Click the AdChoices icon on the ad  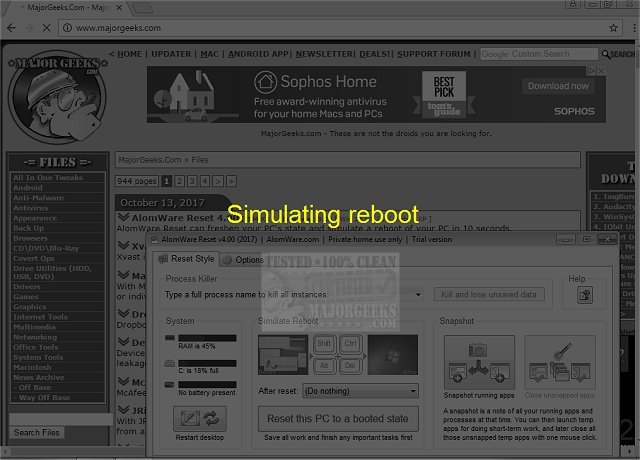coord(591,71)
